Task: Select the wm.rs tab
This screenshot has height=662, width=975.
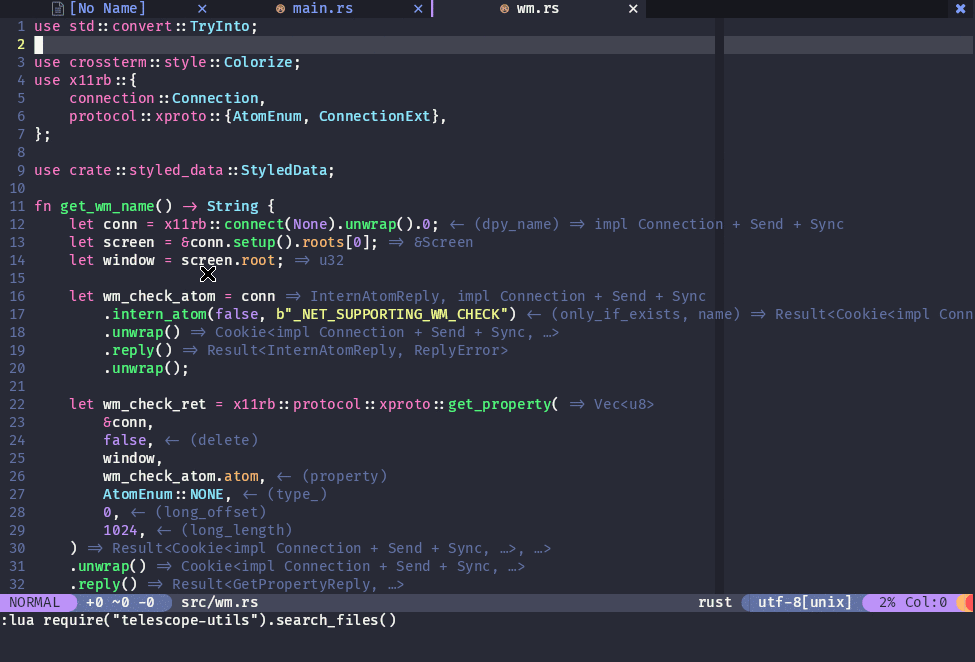Action: click(x=538, y=9)
